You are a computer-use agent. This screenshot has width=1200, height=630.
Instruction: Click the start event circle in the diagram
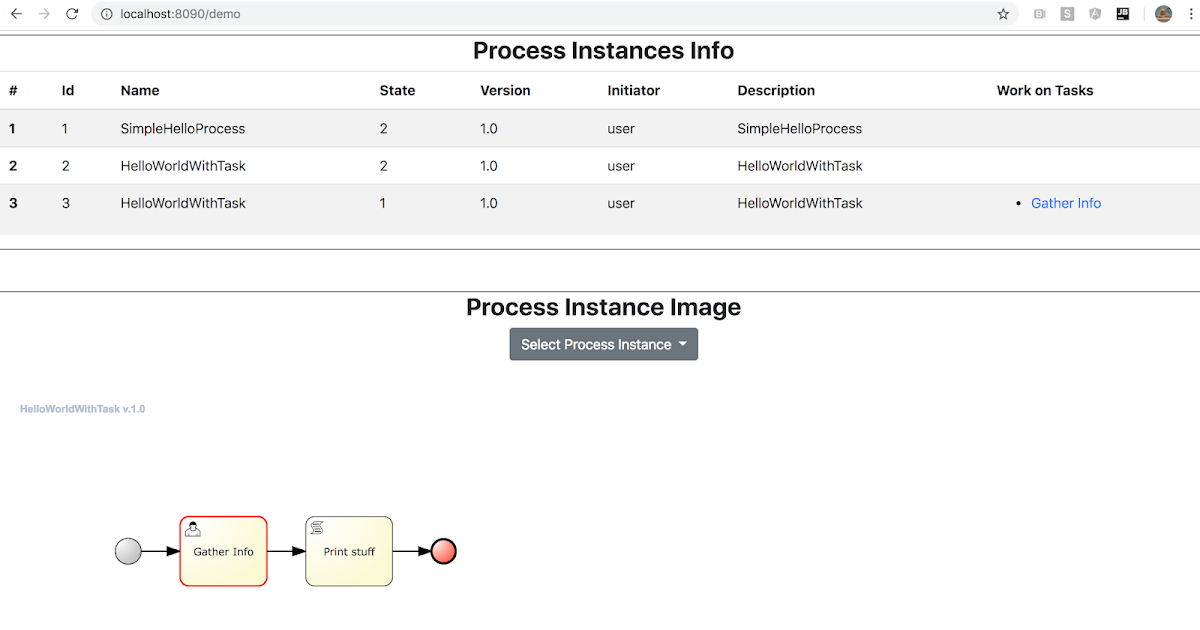(x=128, y=551)
